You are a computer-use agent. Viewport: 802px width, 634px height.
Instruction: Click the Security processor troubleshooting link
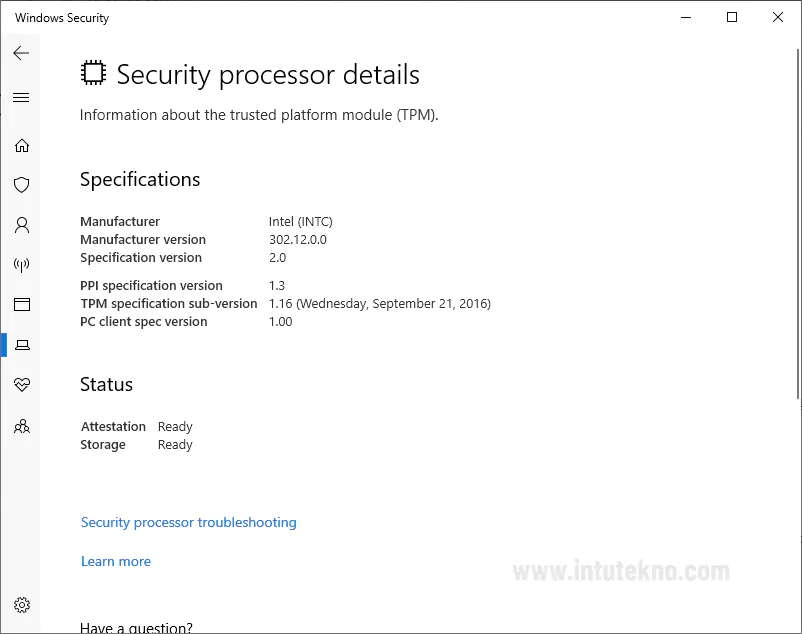click(x=188, y=522)
